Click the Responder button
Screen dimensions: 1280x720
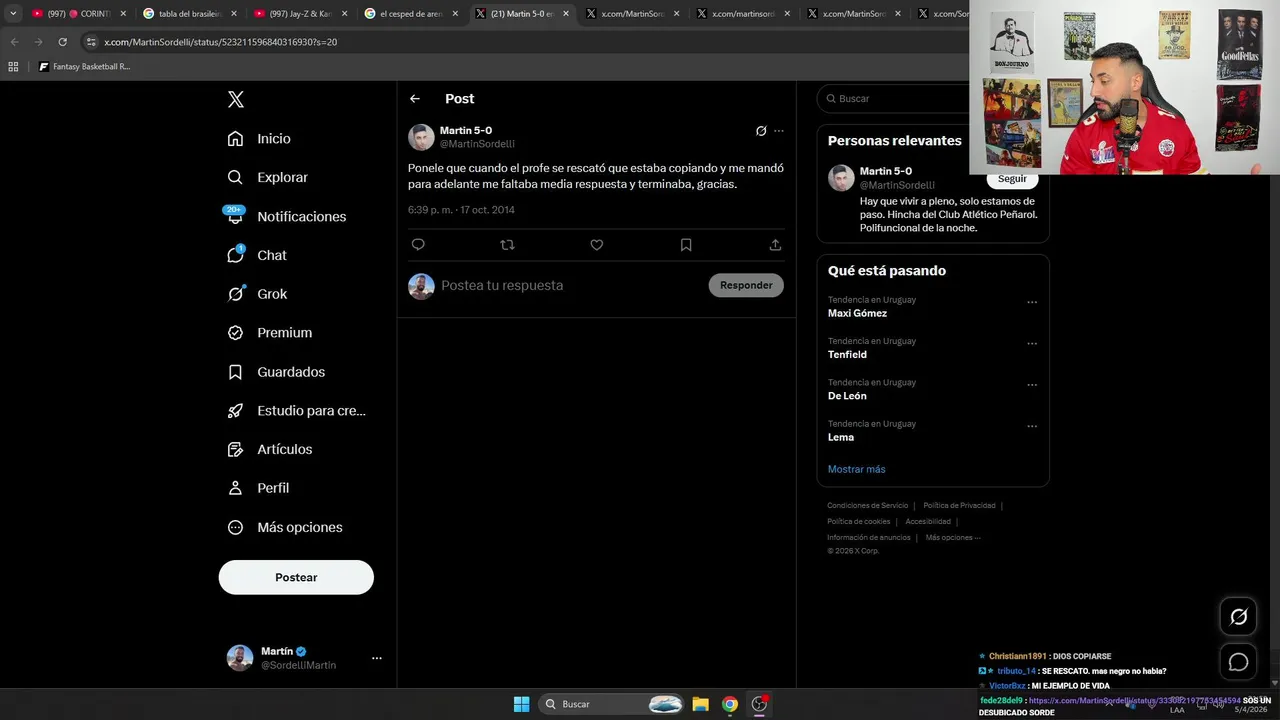click(x=746, y=285)
